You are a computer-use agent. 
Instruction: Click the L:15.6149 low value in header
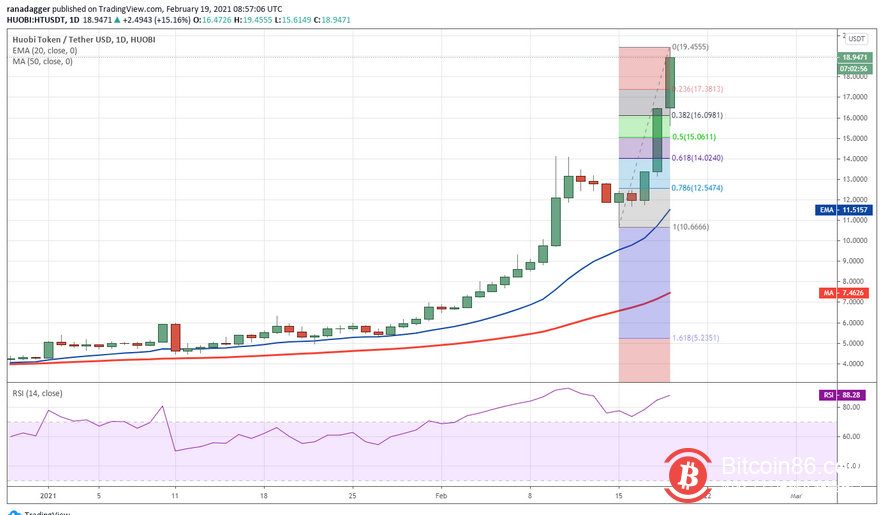(x=293, y=20)
